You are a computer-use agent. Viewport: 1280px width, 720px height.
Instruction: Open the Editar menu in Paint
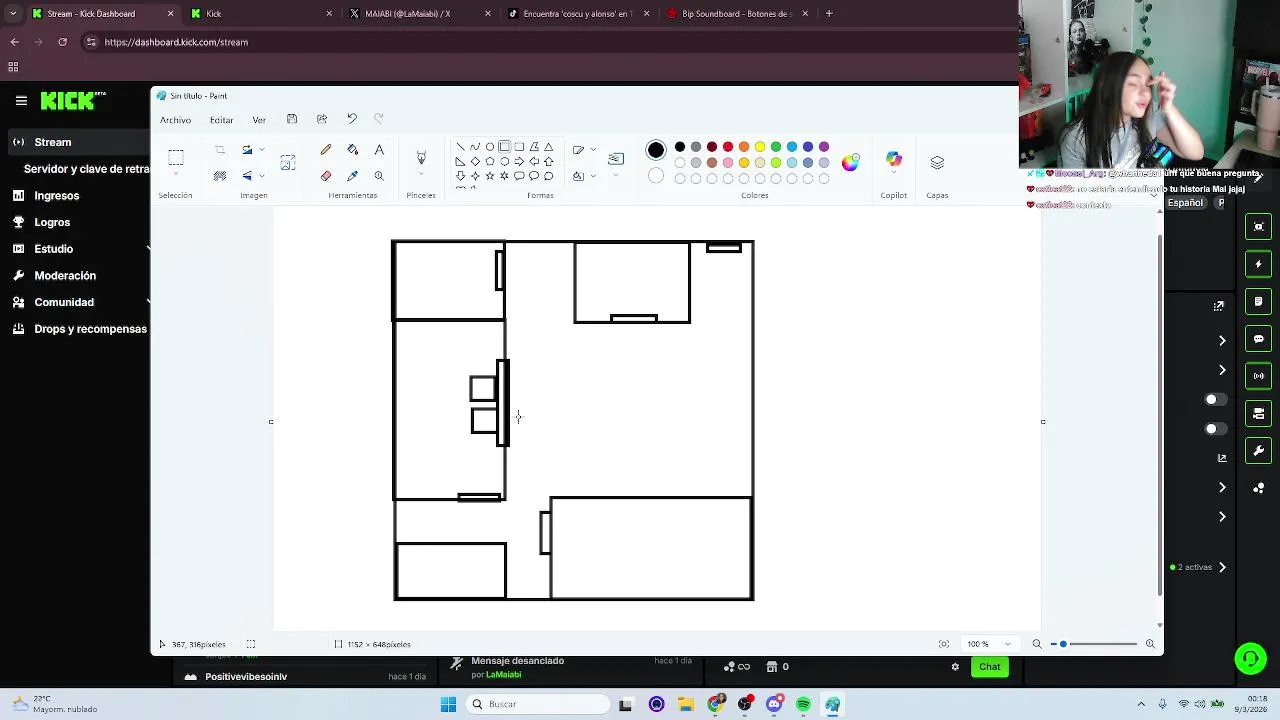221,120
